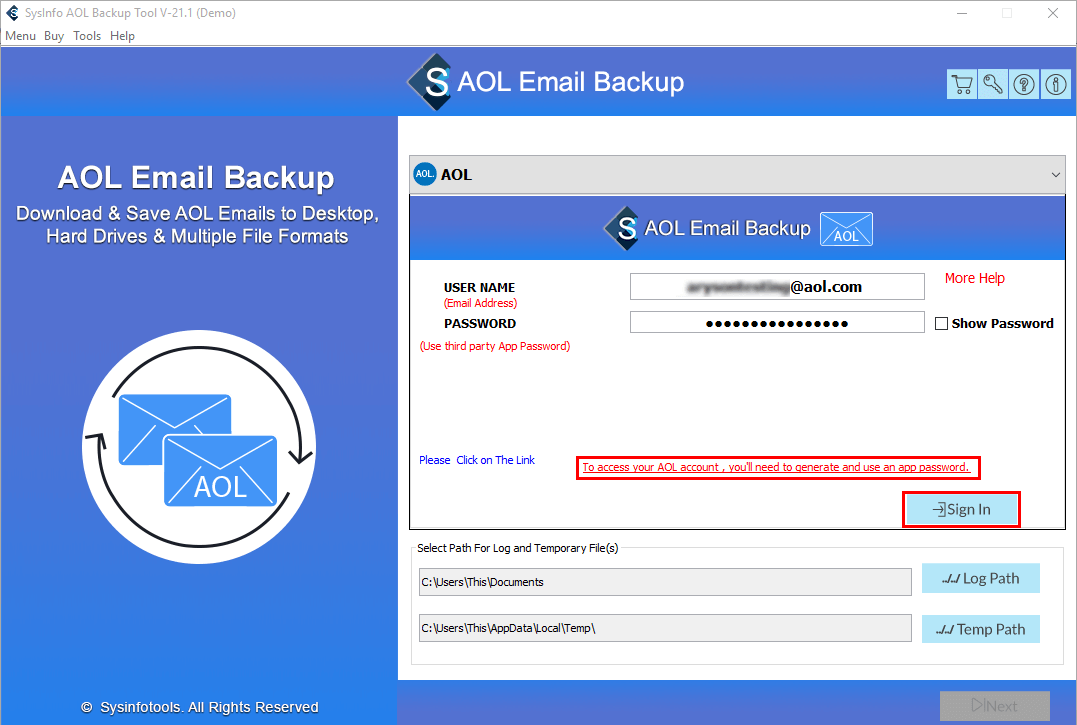
Task: Click the 'USER NAME' label
Action: [x=479, y=288]
